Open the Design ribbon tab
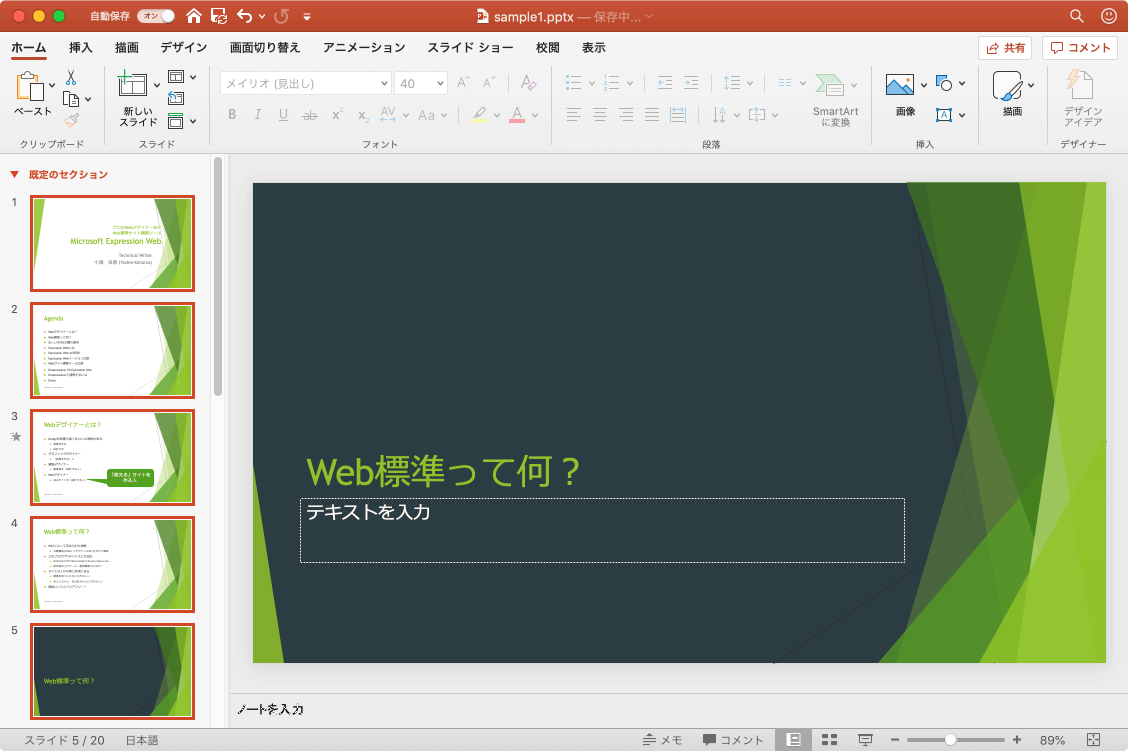The height and width of the screenshot is (751, 1128). pos(183,47)
